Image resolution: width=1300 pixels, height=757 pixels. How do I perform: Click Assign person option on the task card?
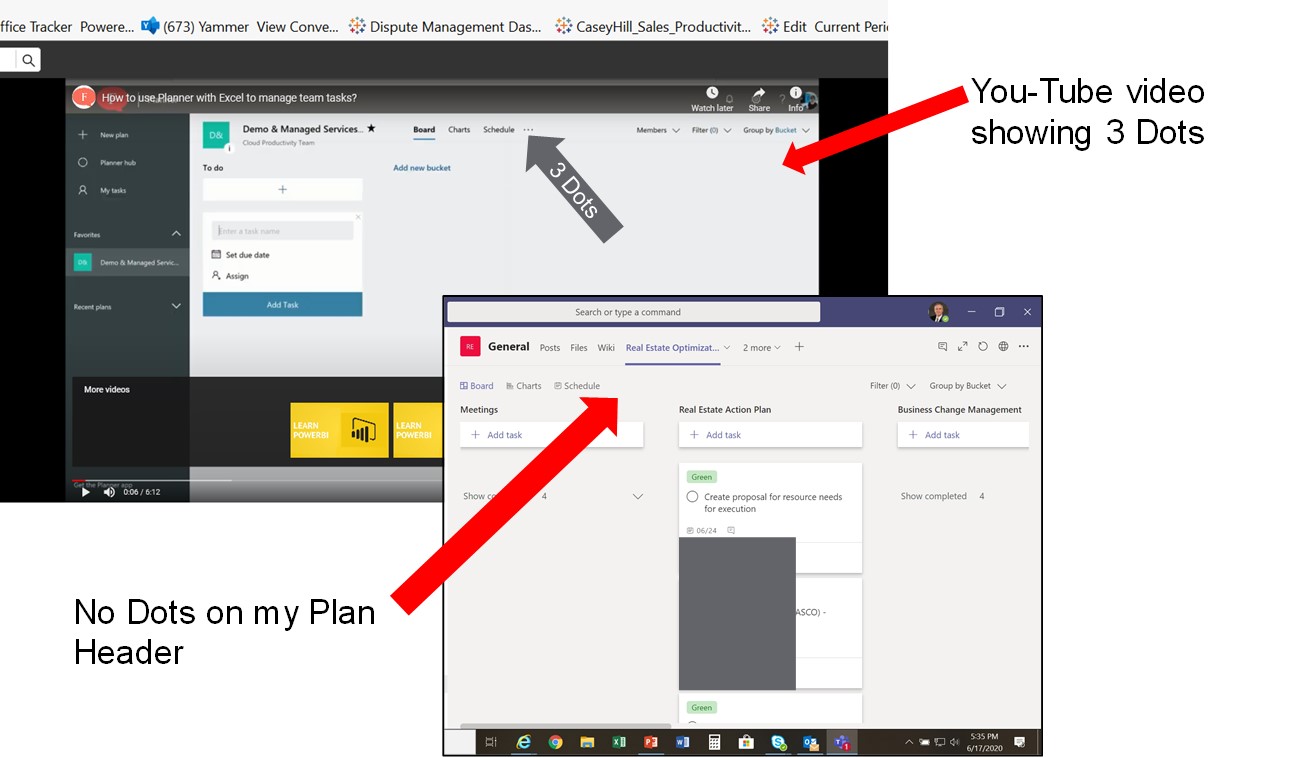pyautogui.click(x=230, y=276)
